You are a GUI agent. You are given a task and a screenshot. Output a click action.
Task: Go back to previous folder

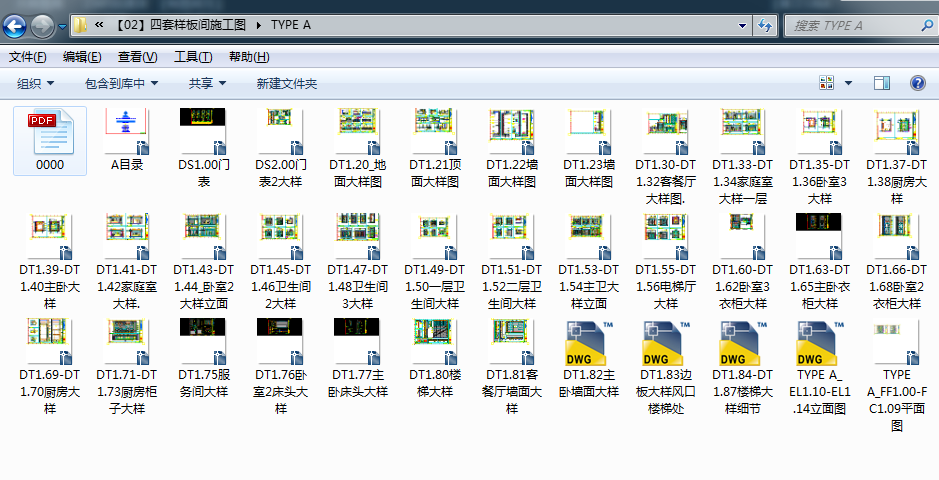pyautogui.click(x=14, y=26)
